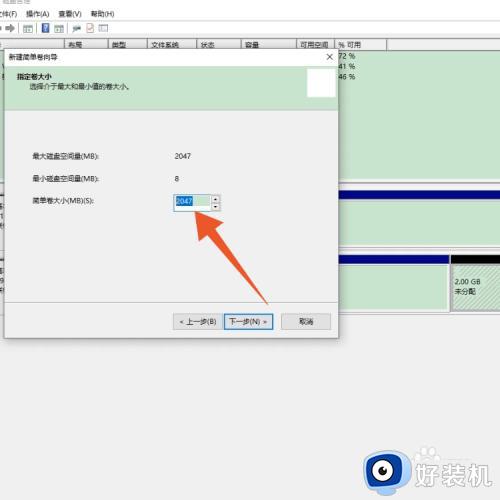Click the 46 % free value
The width and height of the screenshot is (500, 500).
(x=347, y=77)
